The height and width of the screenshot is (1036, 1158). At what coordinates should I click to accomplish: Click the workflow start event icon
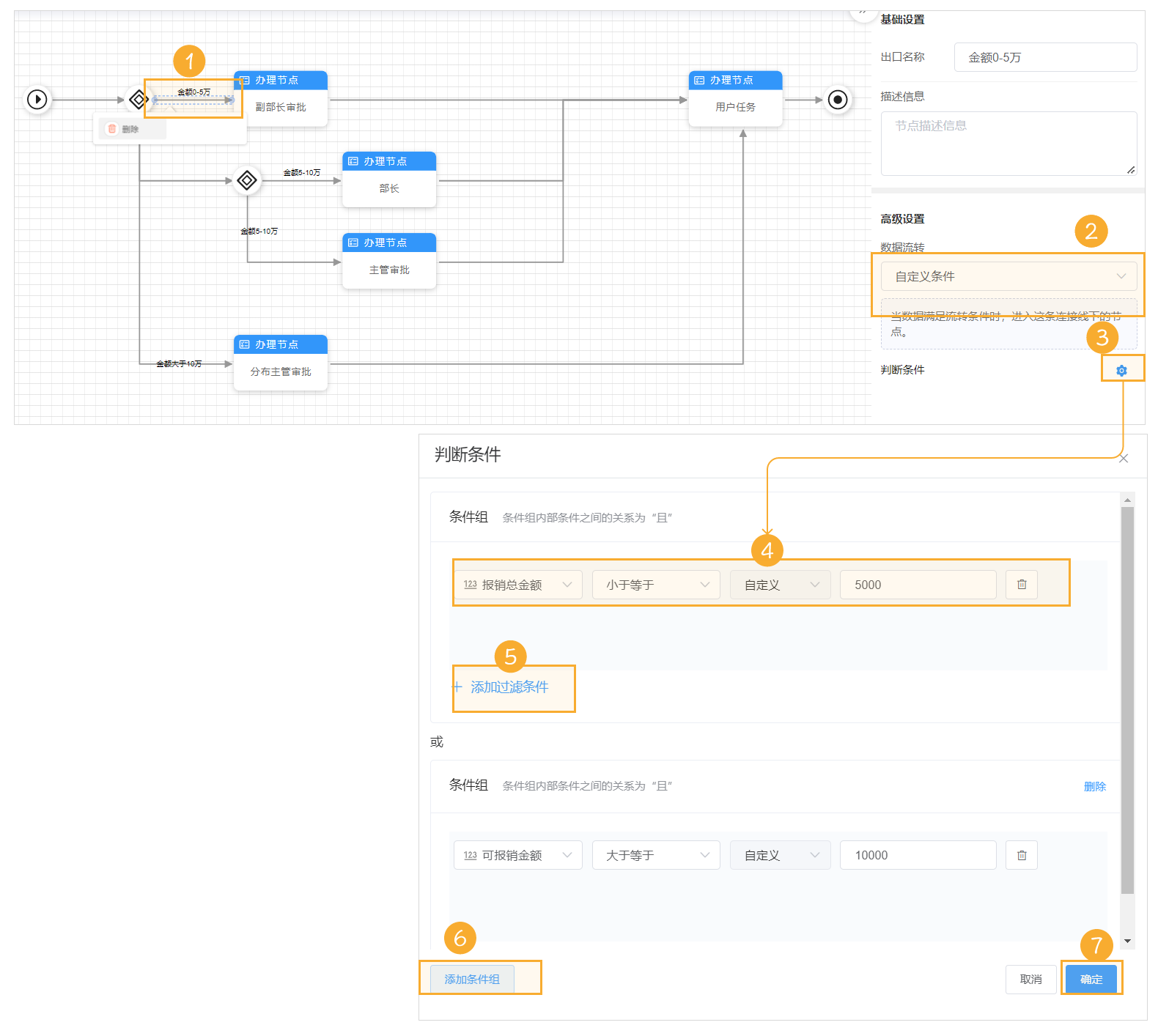[x=37, y=99]
